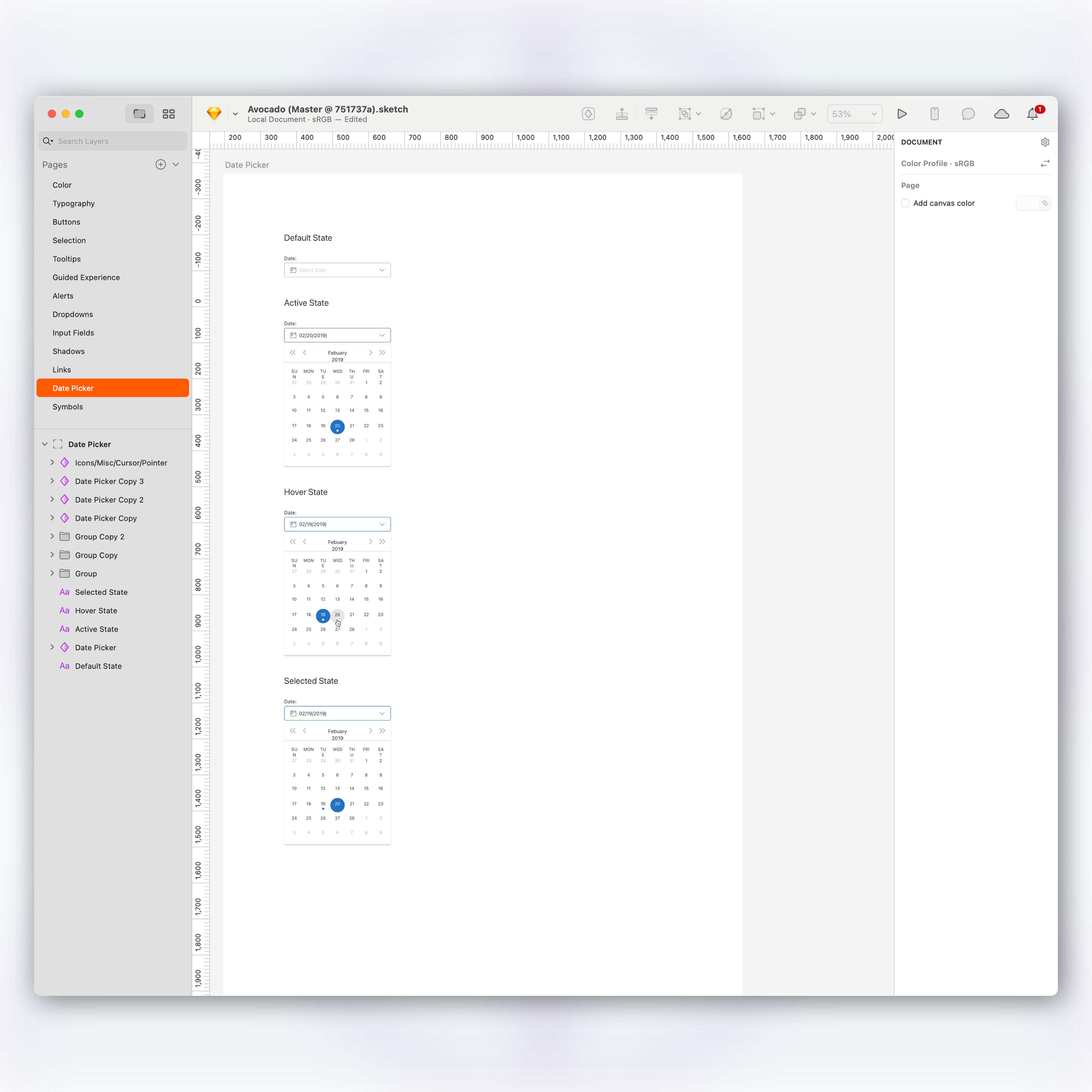
Task: Switch to components grid view icon
Action: pyautogui.click(x=168, y=114)
